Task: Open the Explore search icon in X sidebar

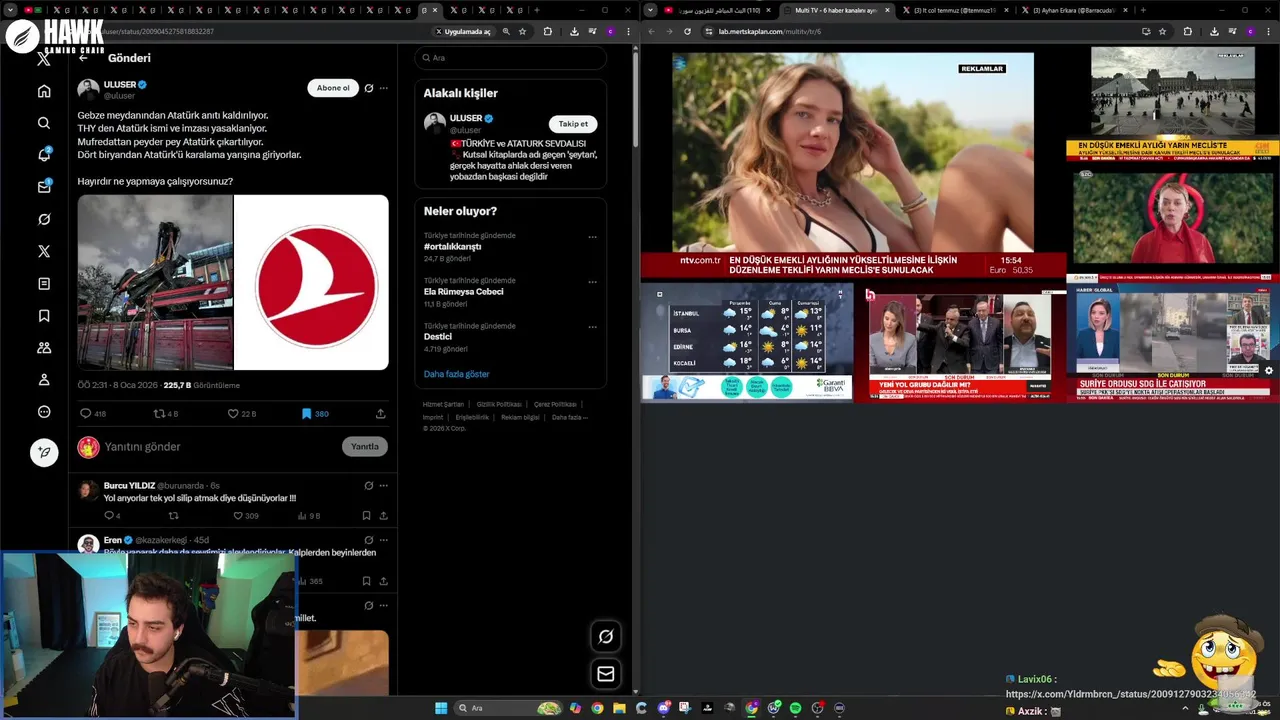Action: coord(44,123)
